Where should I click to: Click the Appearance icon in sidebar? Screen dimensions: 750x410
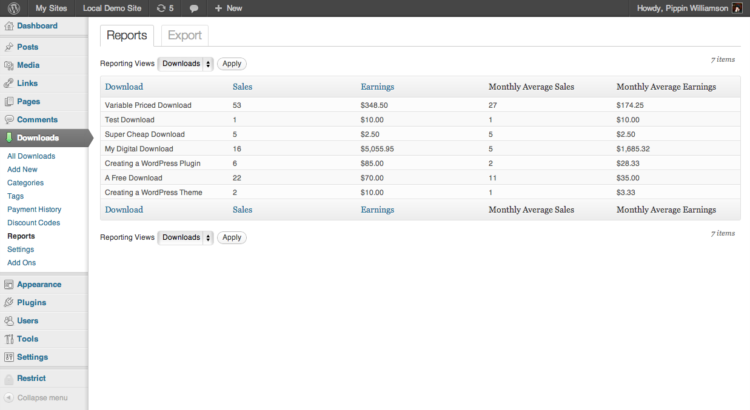pyautogui.click(x=9, y=284)
